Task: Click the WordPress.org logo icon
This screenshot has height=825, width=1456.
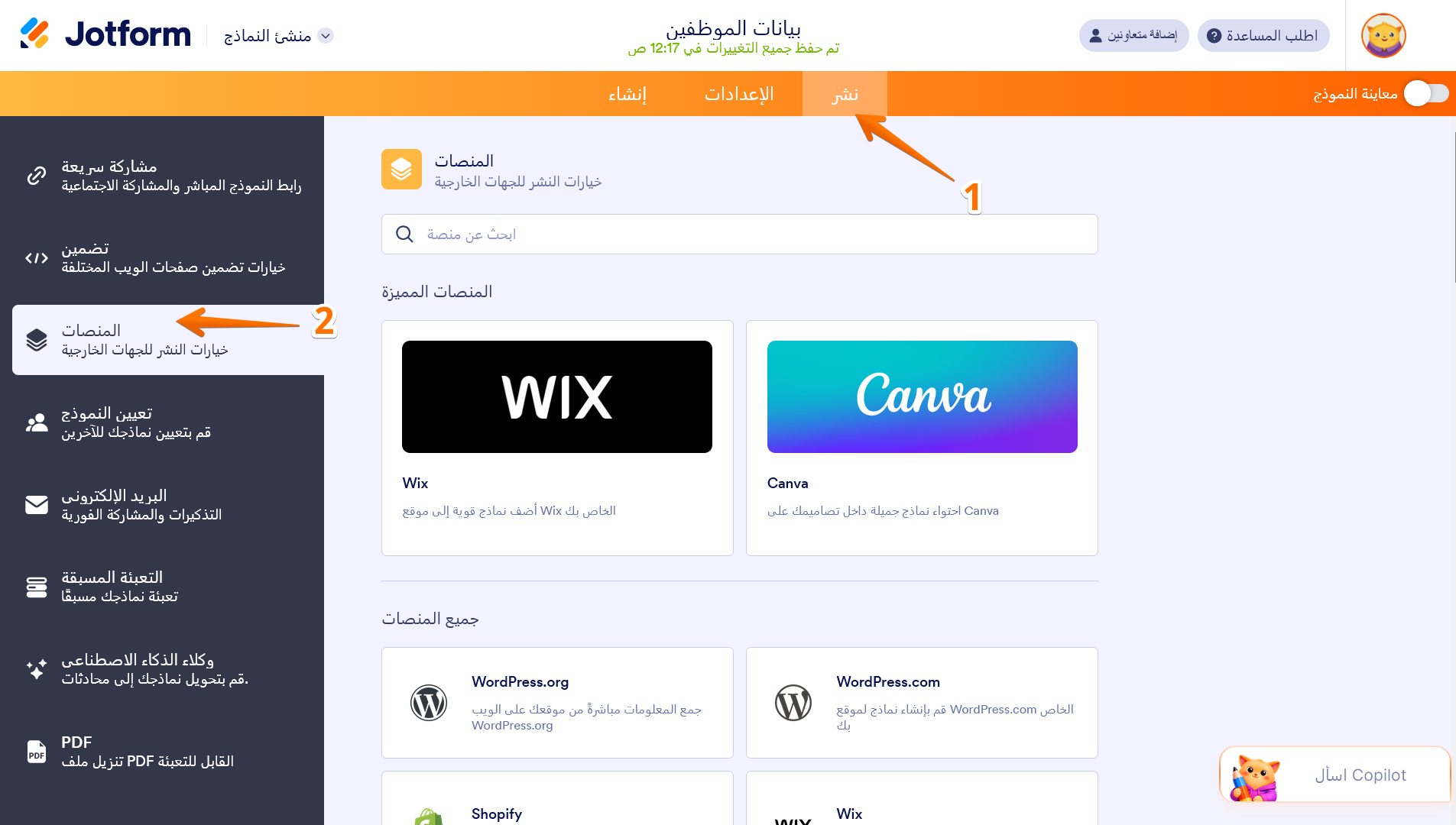Action: coord(429,703)
